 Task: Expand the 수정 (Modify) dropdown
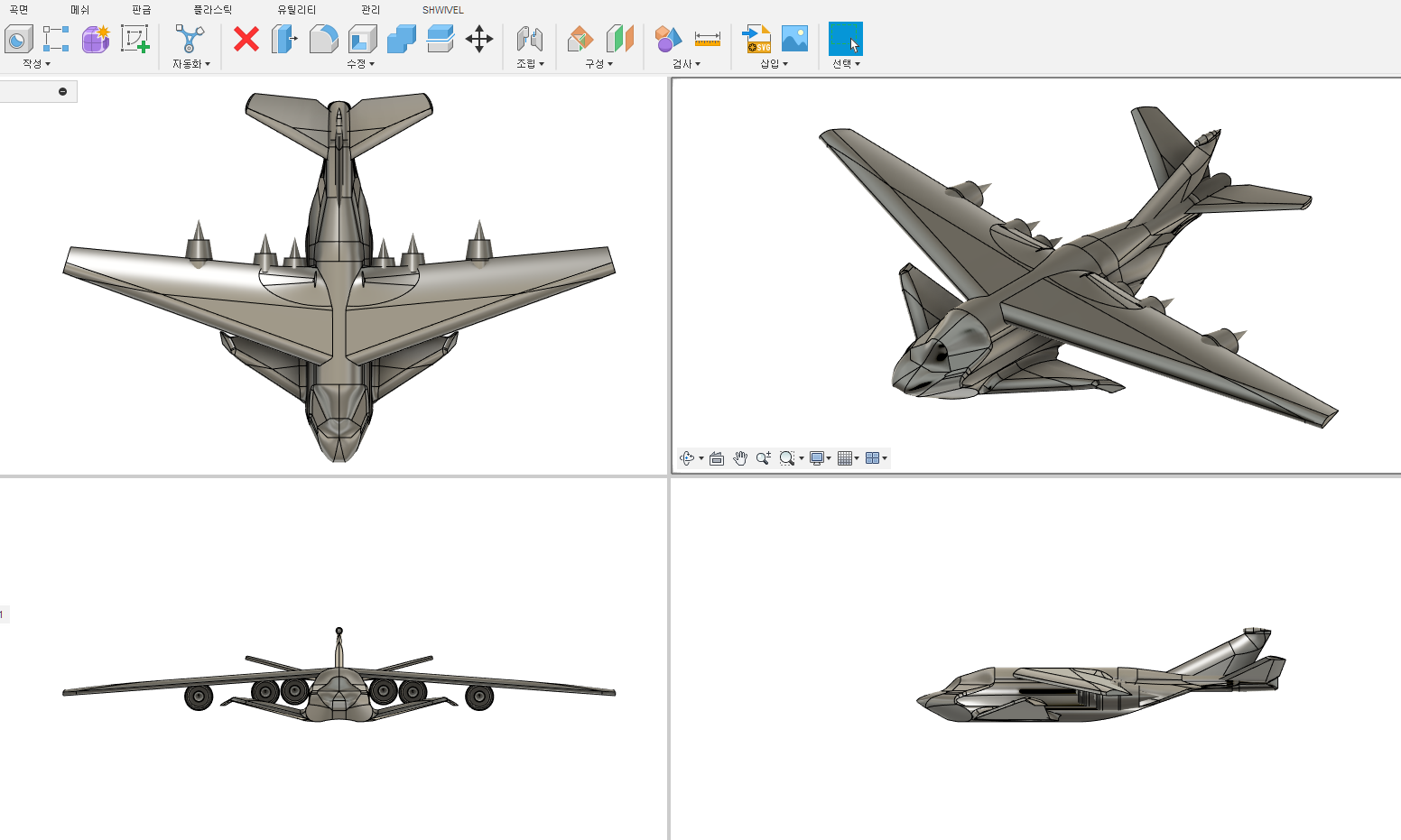[x=360, y=64]
